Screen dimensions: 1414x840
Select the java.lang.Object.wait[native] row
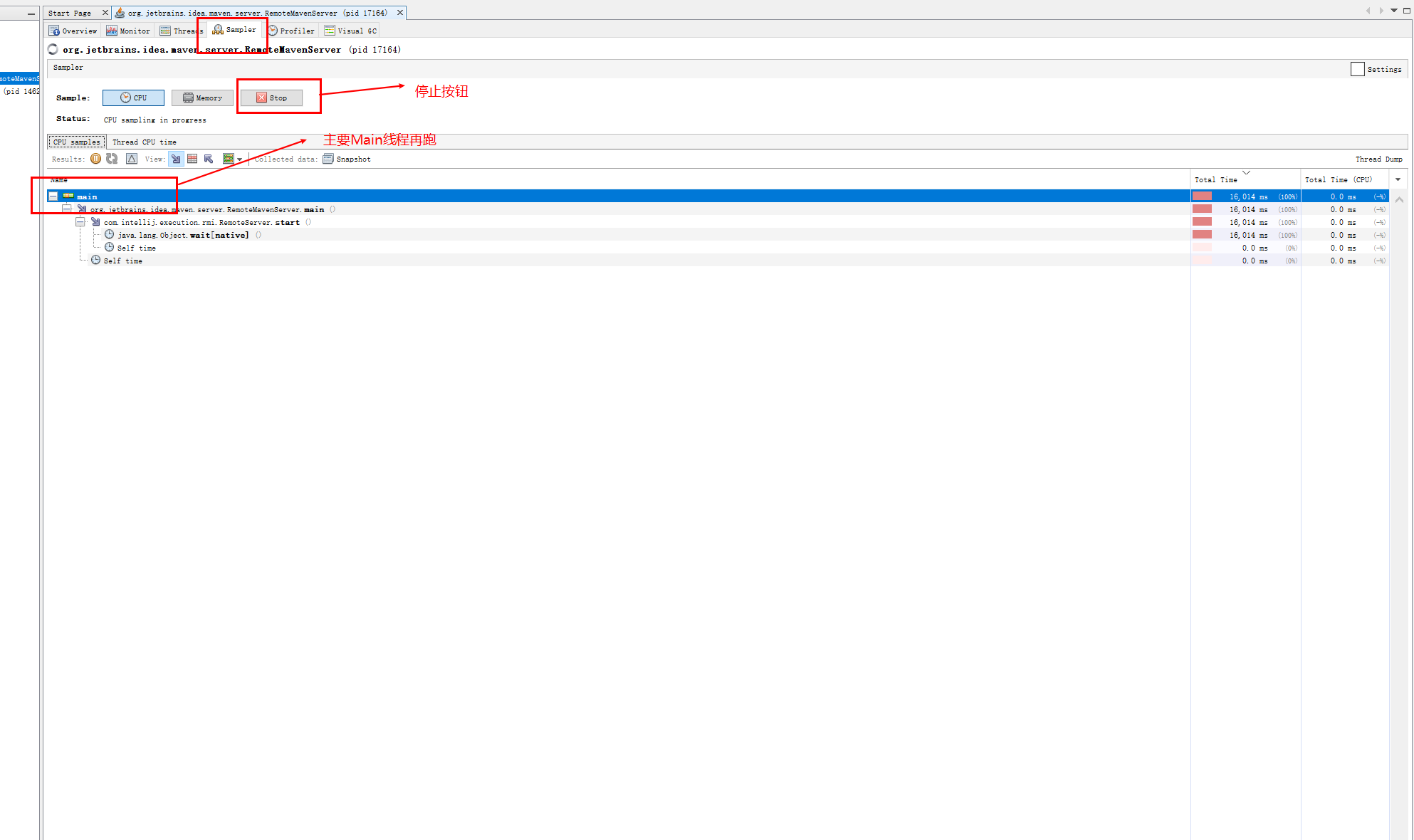[x=717, y=235]
